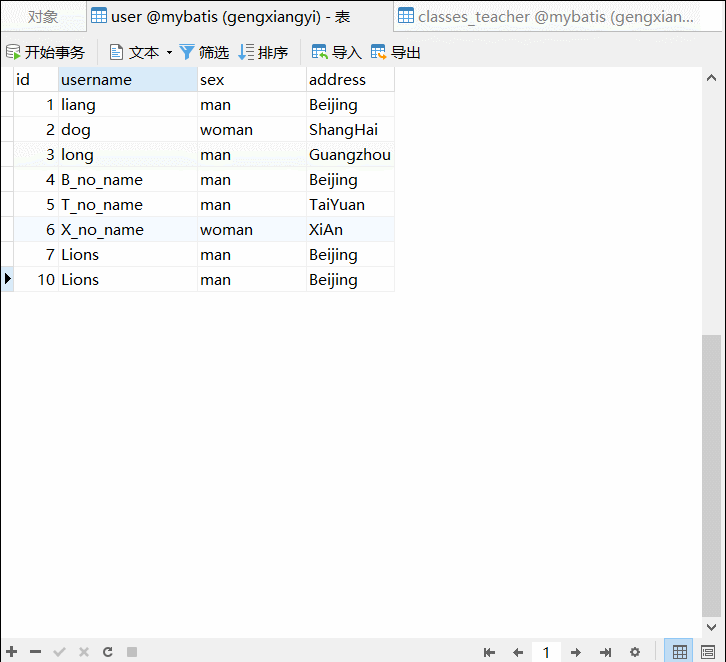The image size is (726, 662).
Task: Select the username cell 'dog'
Action: coord(128,130)
